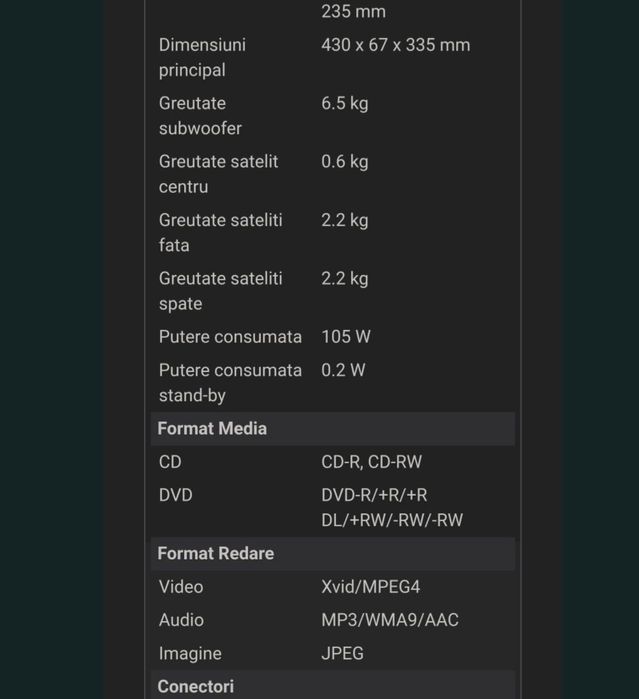Click the Greutate satelit centru label
This screenshot has height=699, width=639.
[x=218, y=173]
